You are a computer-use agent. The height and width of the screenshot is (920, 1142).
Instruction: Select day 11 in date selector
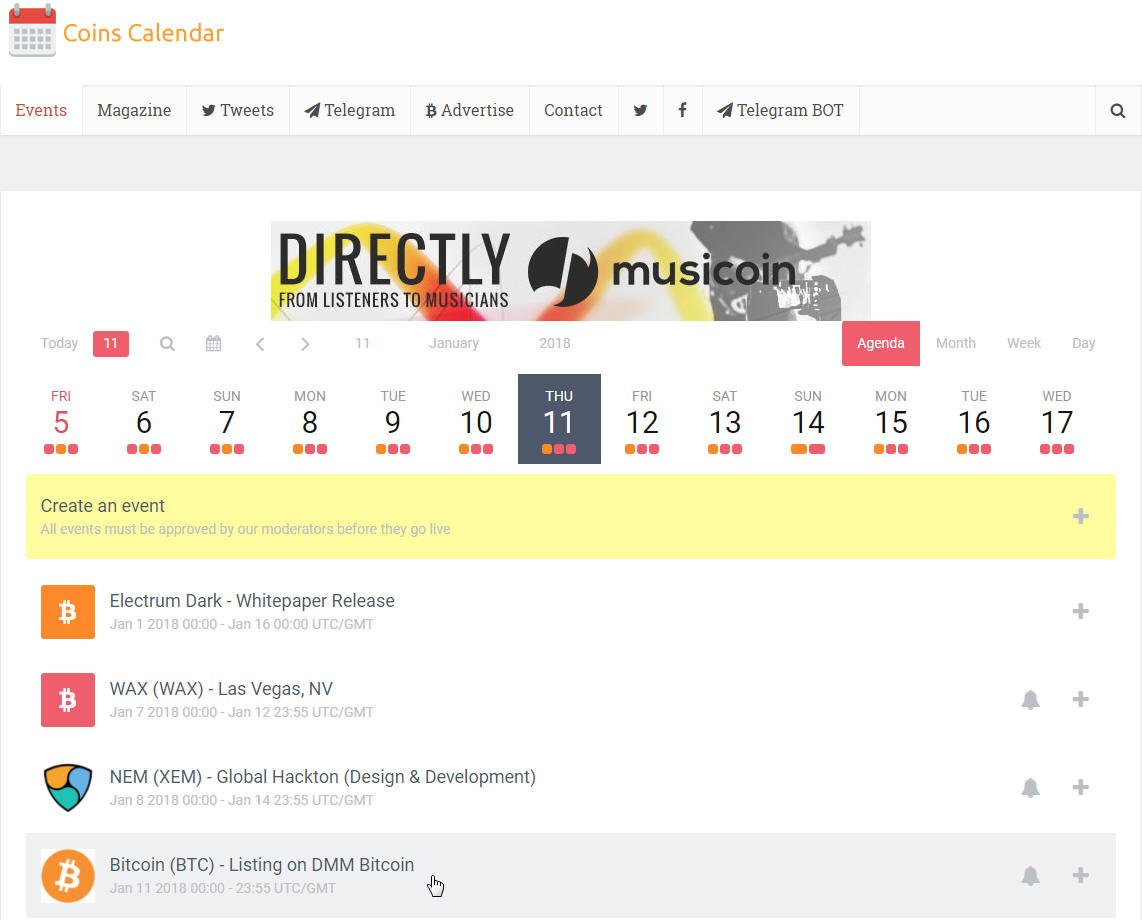pos(363,343)
